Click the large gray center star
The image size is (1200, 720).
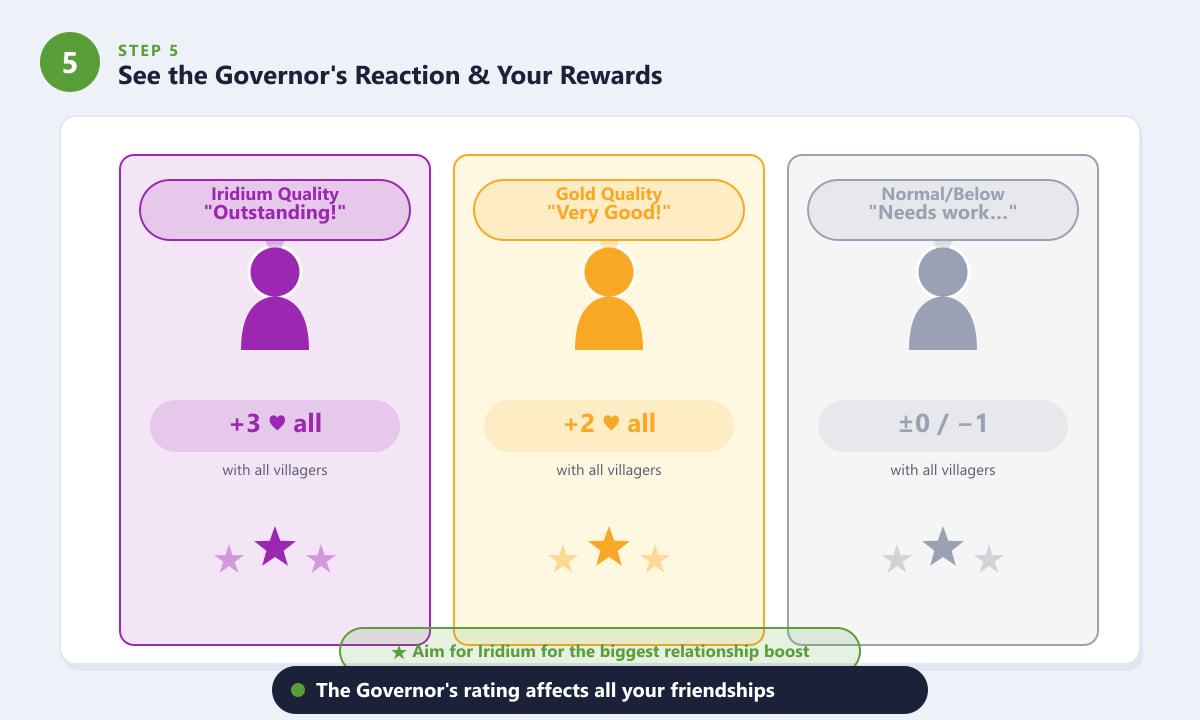943,547
